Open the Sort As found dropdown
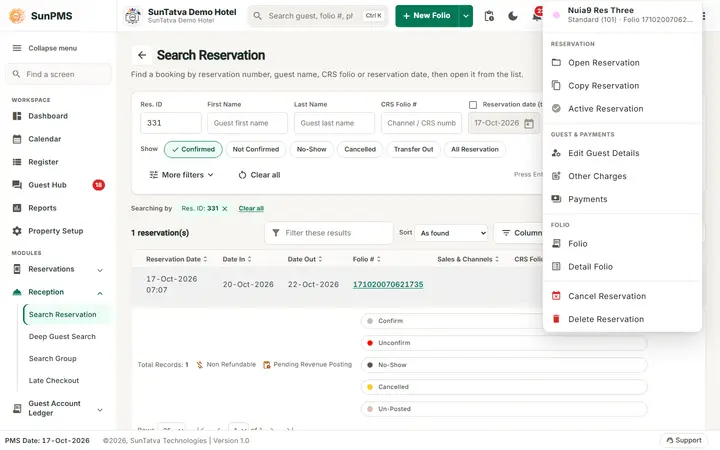 tap(452, 233)
